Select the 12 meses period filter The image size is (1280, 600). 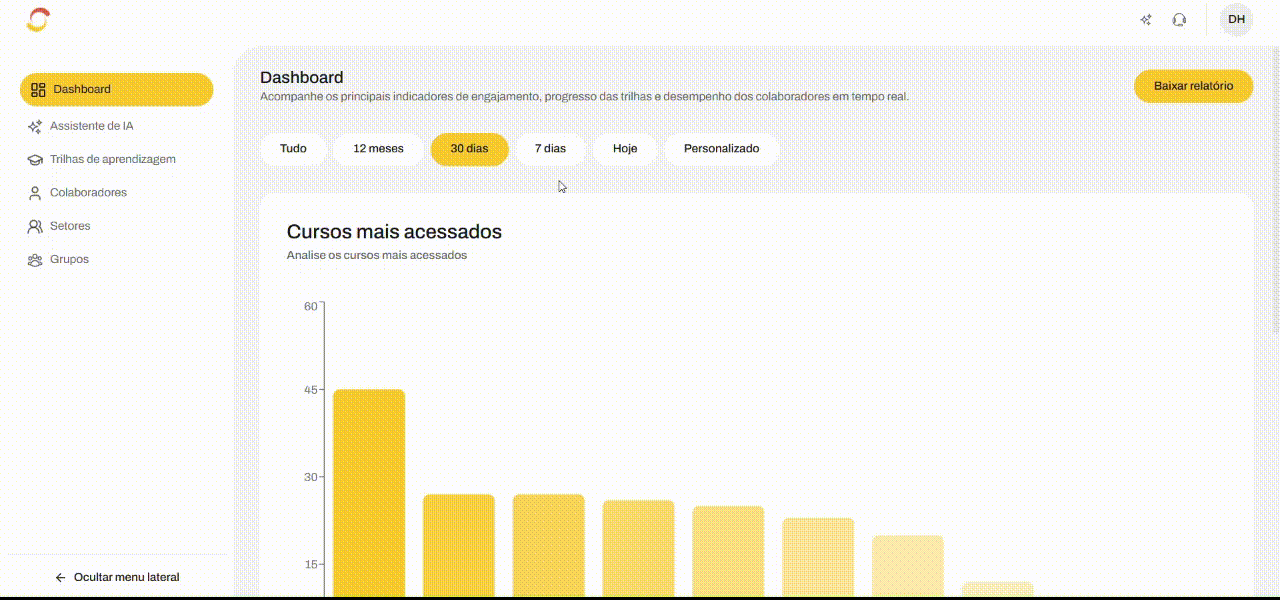click(x=378, y=149)
